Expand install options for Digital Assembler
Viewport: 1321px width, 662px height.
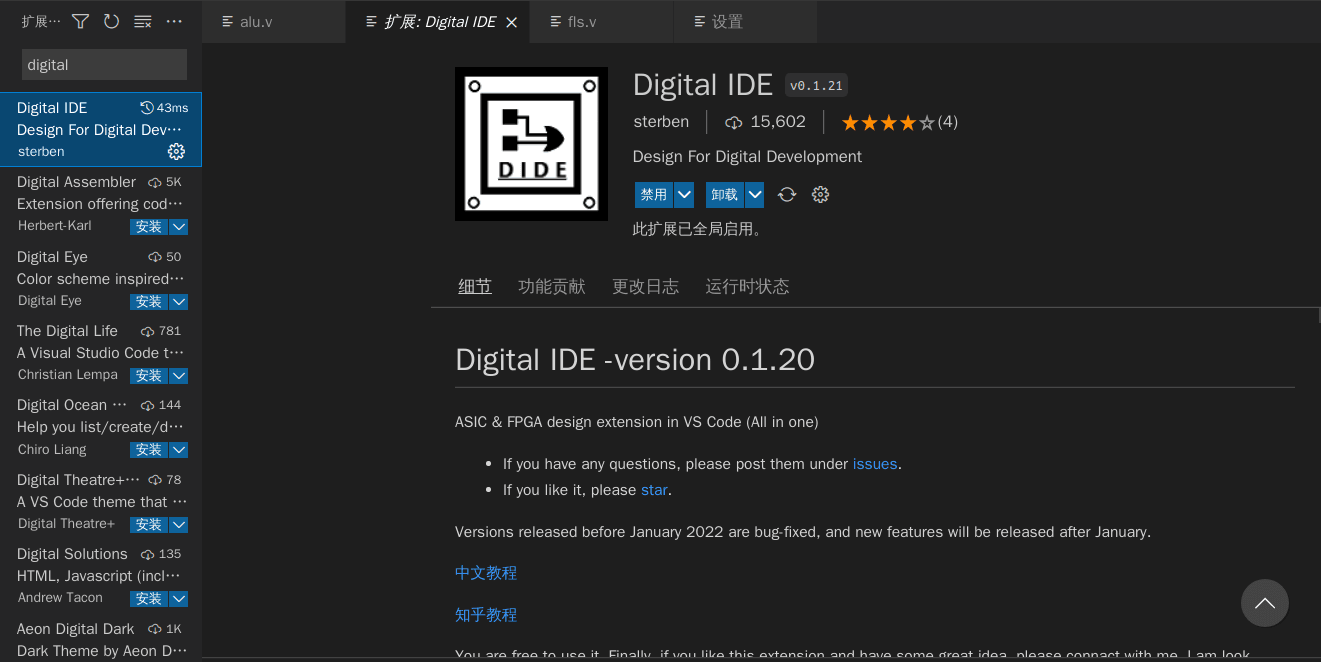coord(179,227)
